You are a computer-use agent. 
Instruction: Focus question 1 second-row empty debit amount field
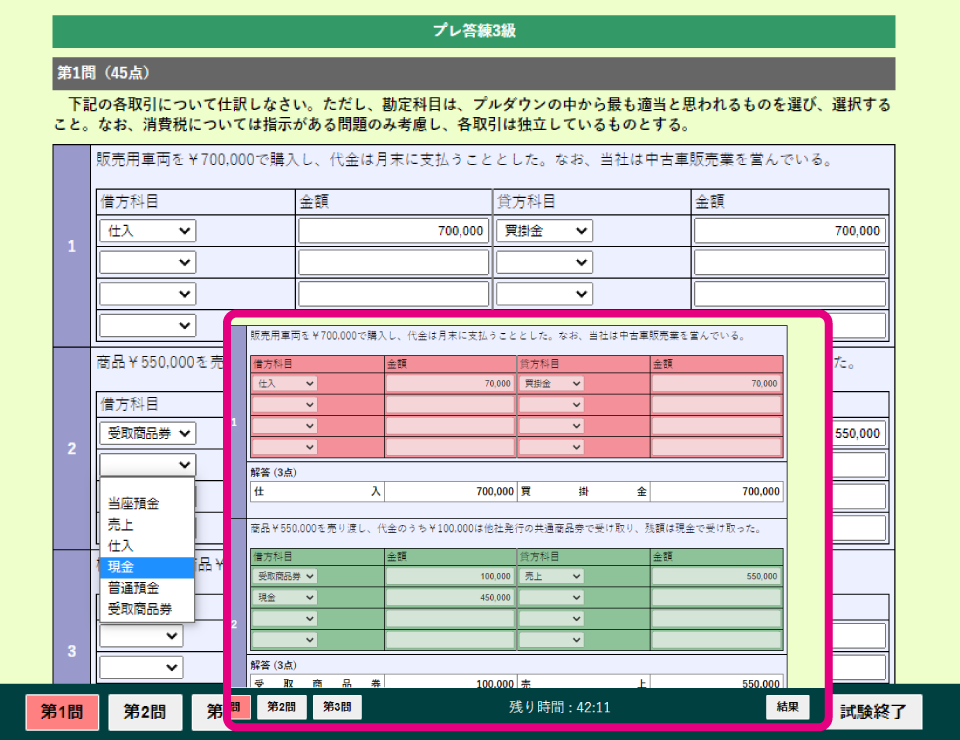(x=393, y=263)
